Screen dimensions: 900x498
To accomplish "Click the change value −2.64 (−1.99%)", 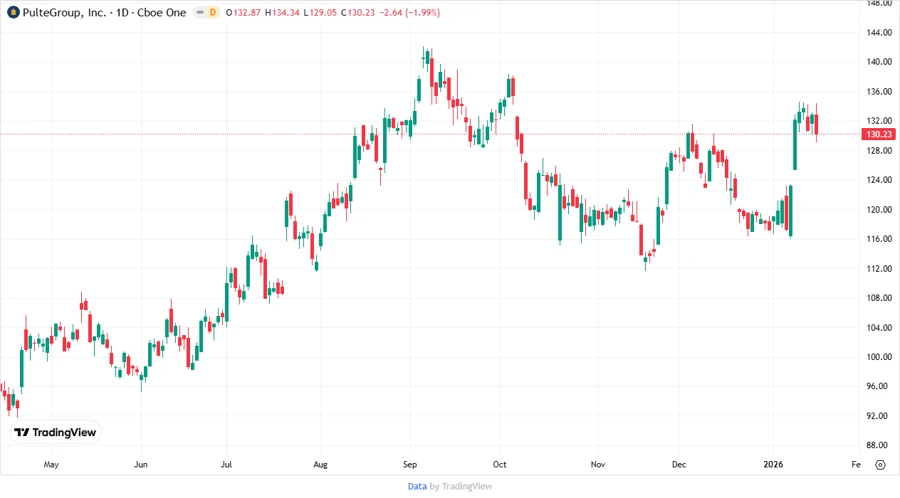I will (410, 13).
